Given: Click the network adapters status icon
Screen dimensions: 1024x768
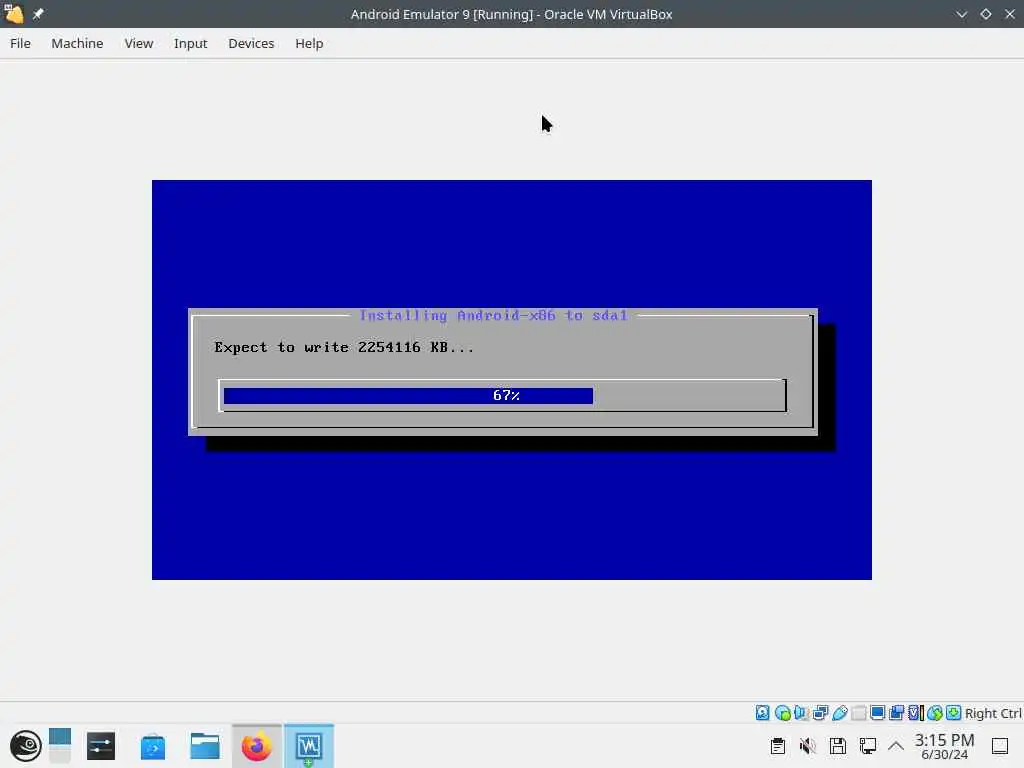Looking at the screenshot, I should click(x=820, y=712).
